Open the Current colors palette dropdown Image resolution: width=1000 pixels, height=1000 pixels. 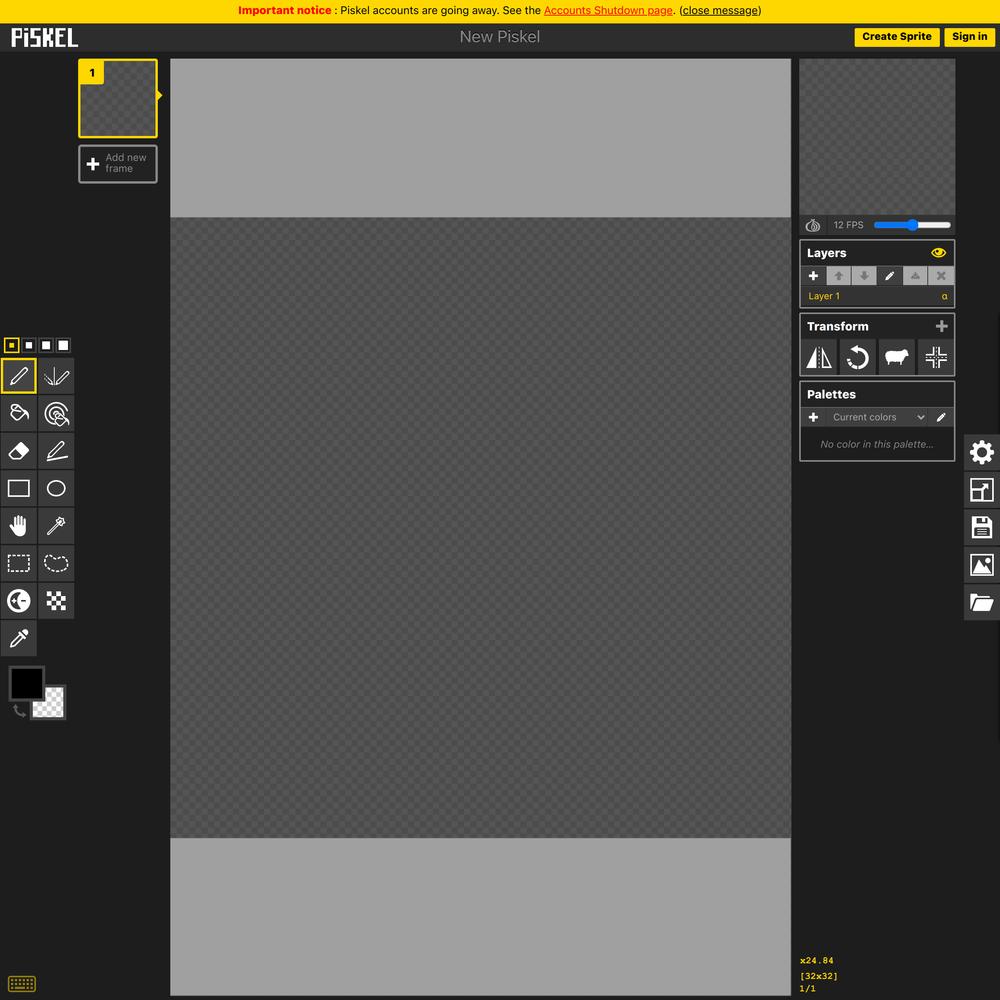point(877,417)
